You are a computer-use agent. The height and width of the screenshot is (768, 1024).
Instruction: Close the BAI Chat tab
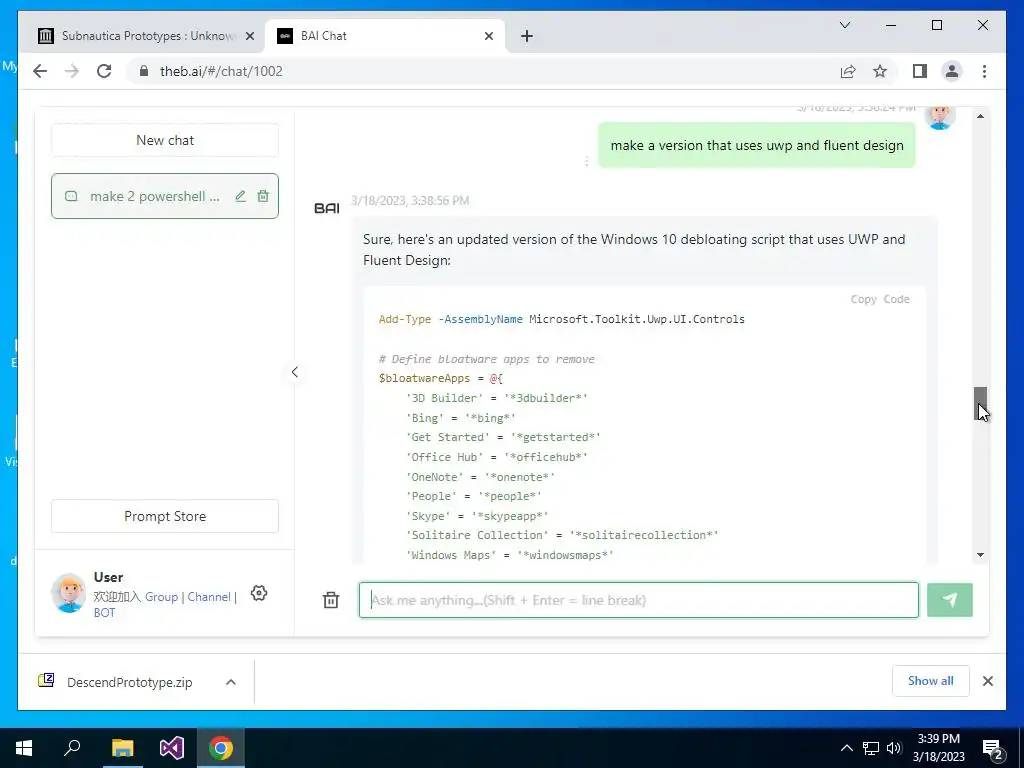[x=488, y=36]
